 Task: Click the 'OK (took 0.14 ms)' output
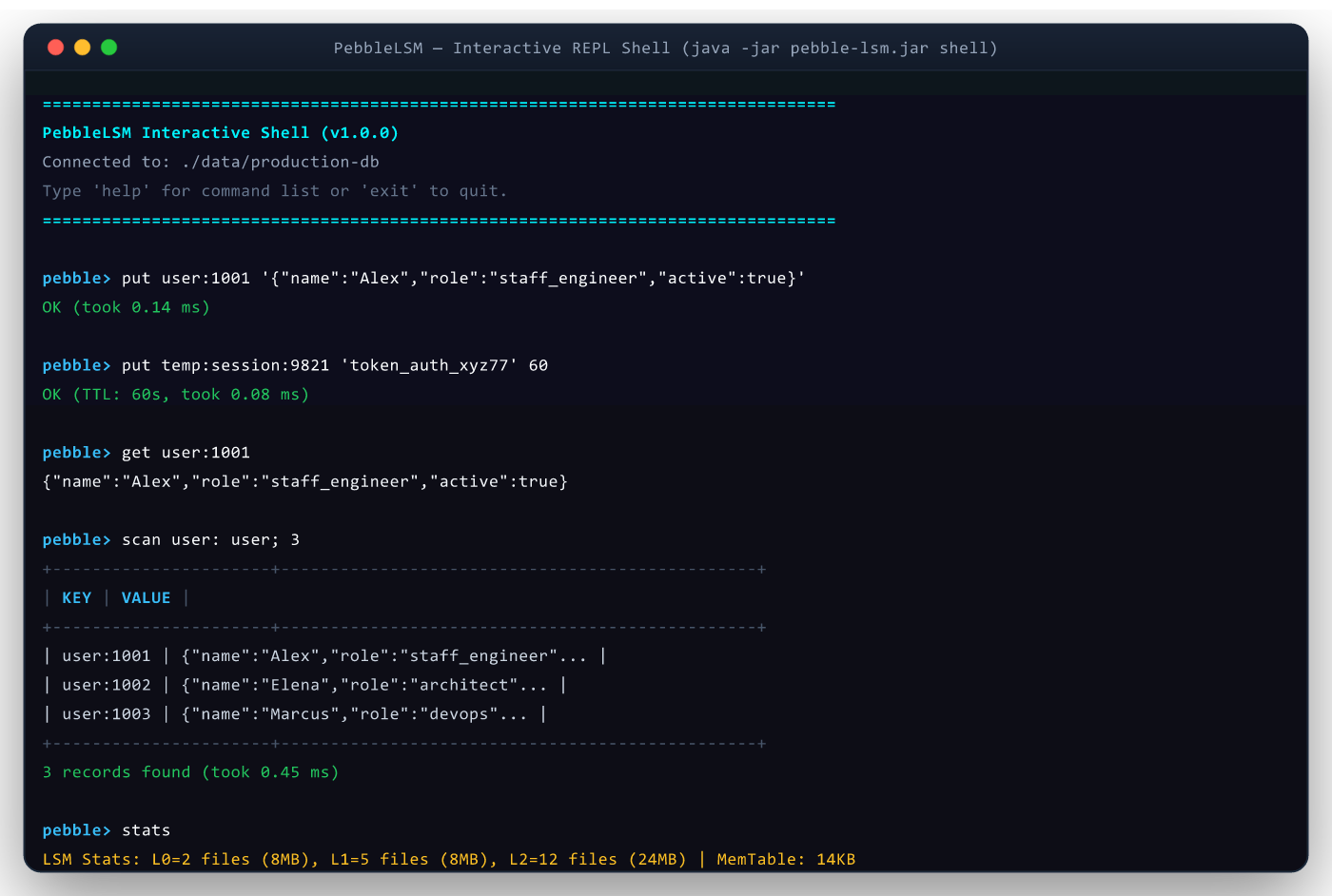pyautogui.click(x=126, y=307)
